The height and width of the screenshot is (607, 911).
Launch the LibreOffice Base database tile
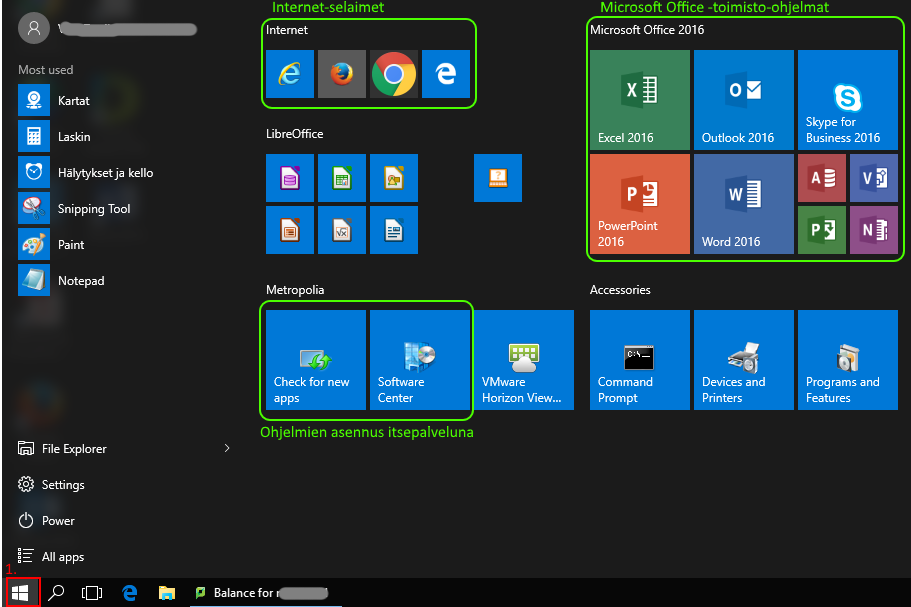point(290,178)
